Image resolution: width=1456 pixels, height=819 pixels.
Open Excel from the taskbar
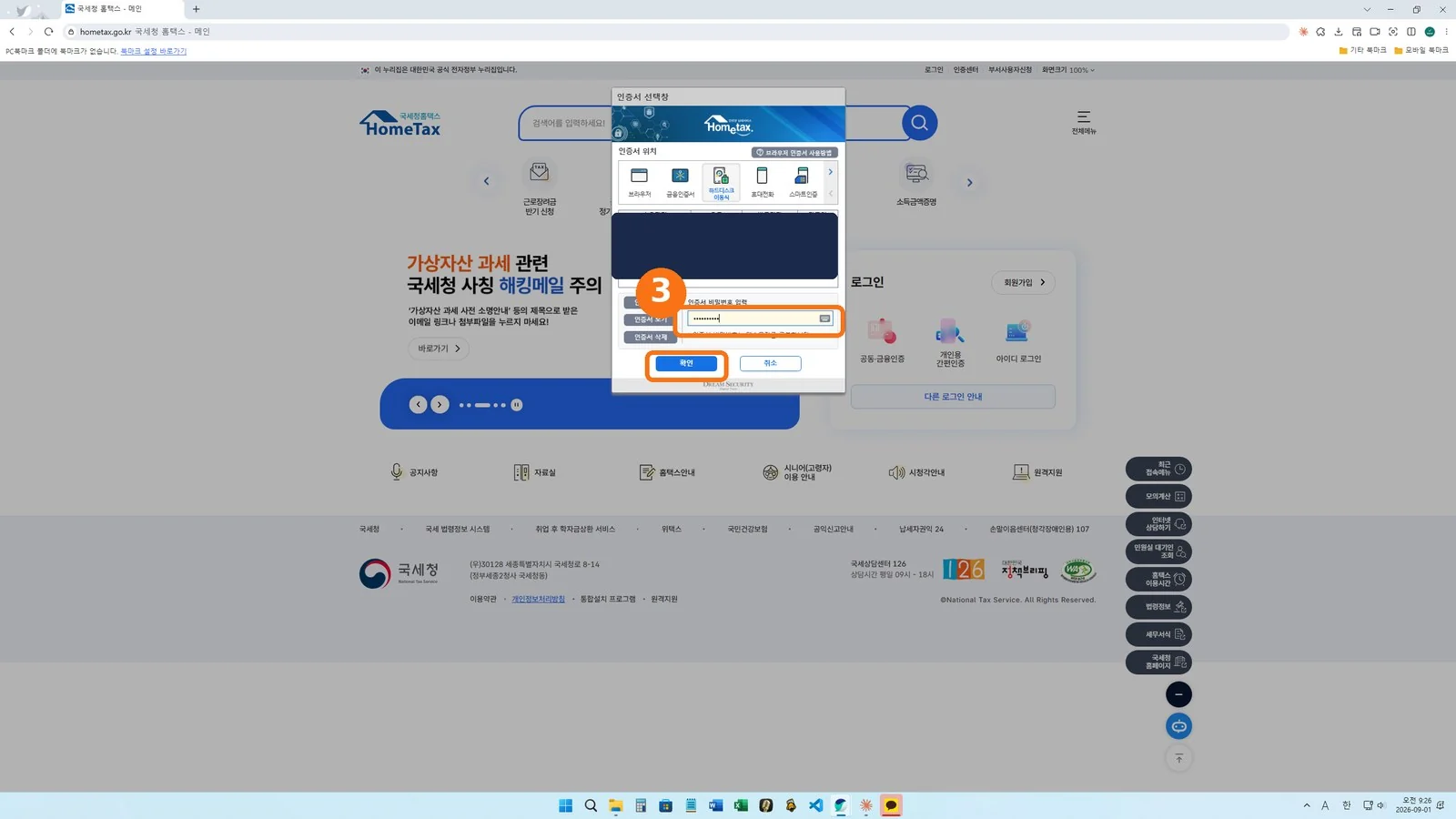tap(741, 805)
